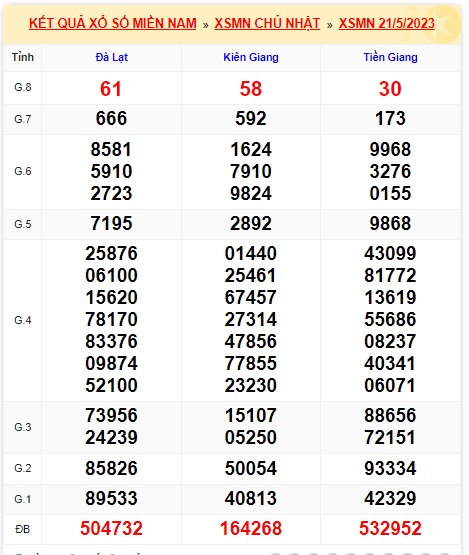Click the G.2 number 85826
Screen dimensions: 469x555
coord(111,468)
